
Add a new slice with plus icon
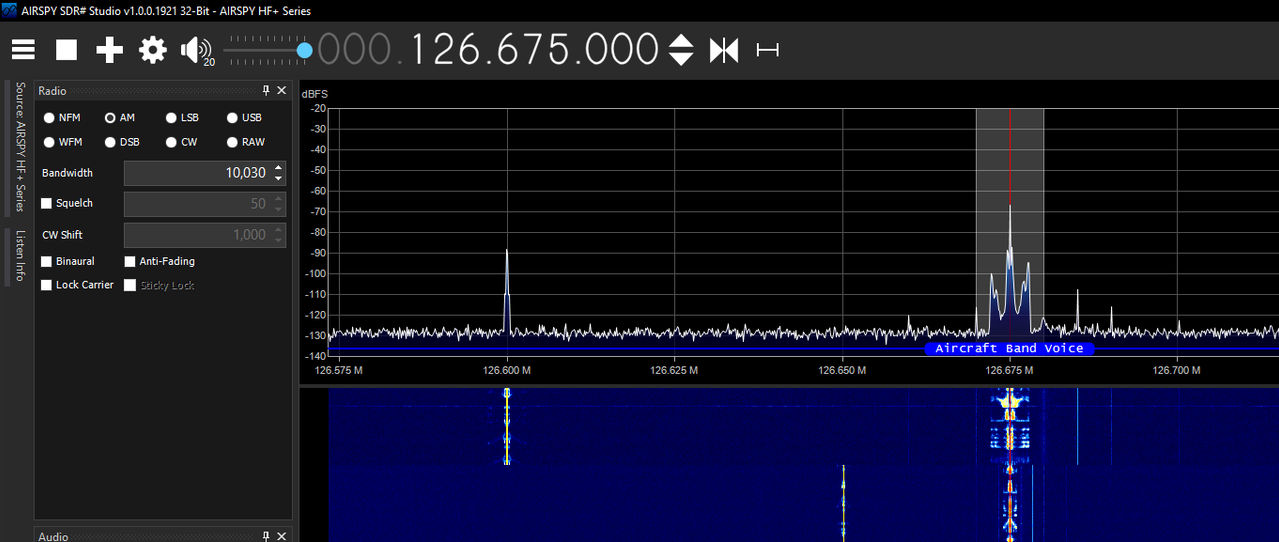[109, 49]
